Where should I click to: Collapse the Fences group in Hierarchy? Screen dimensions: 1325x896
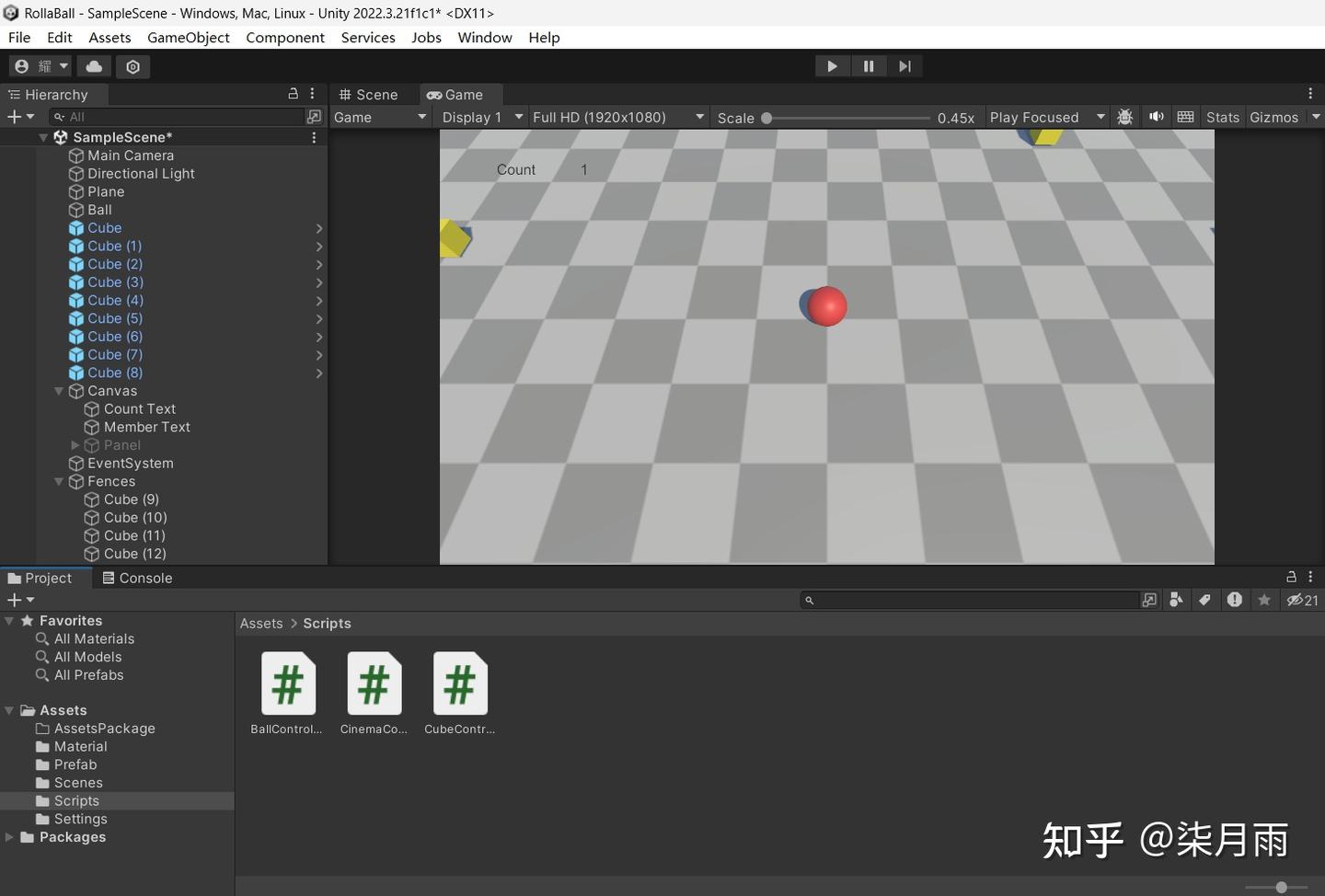tap(58, 481)
